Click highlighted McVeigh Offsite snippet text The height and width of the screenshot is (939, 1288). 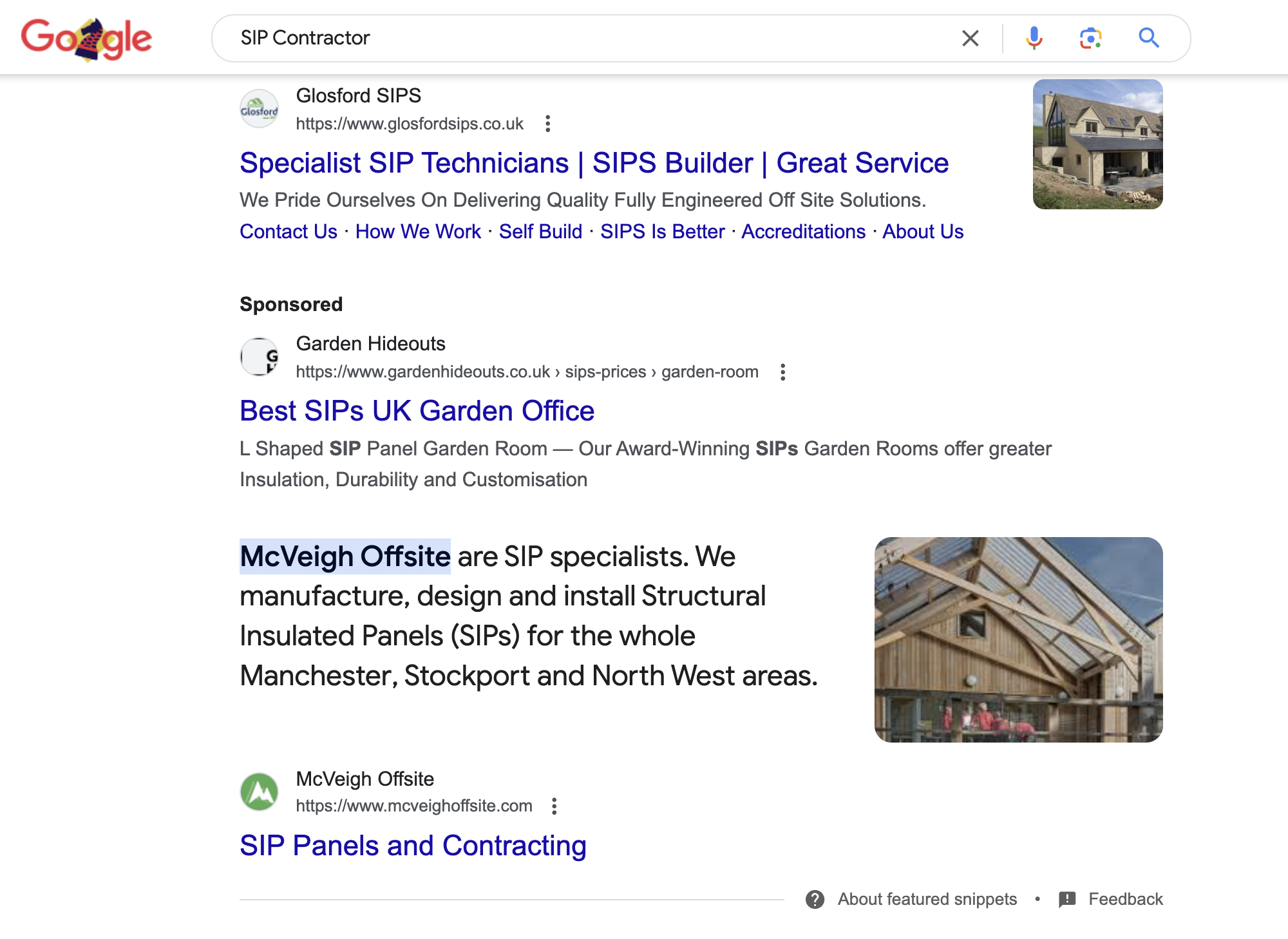(345, 556)
